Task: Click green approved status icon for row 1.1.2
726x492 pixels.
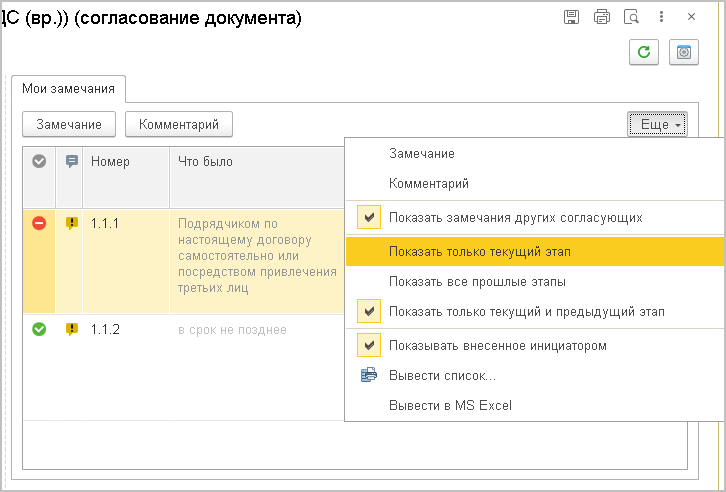Action: [x=39, y=329]
